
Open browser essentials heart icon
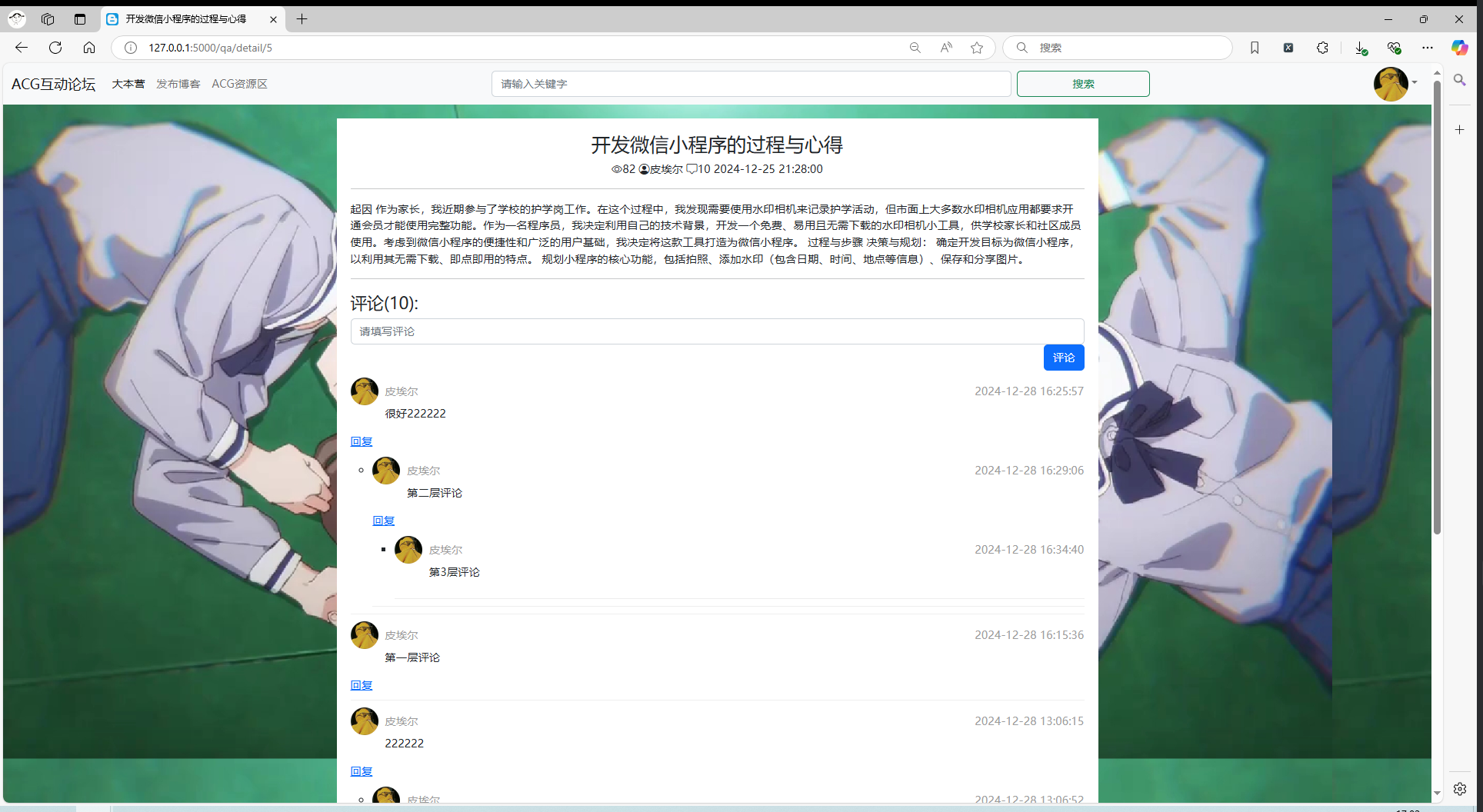(1394, 48)
